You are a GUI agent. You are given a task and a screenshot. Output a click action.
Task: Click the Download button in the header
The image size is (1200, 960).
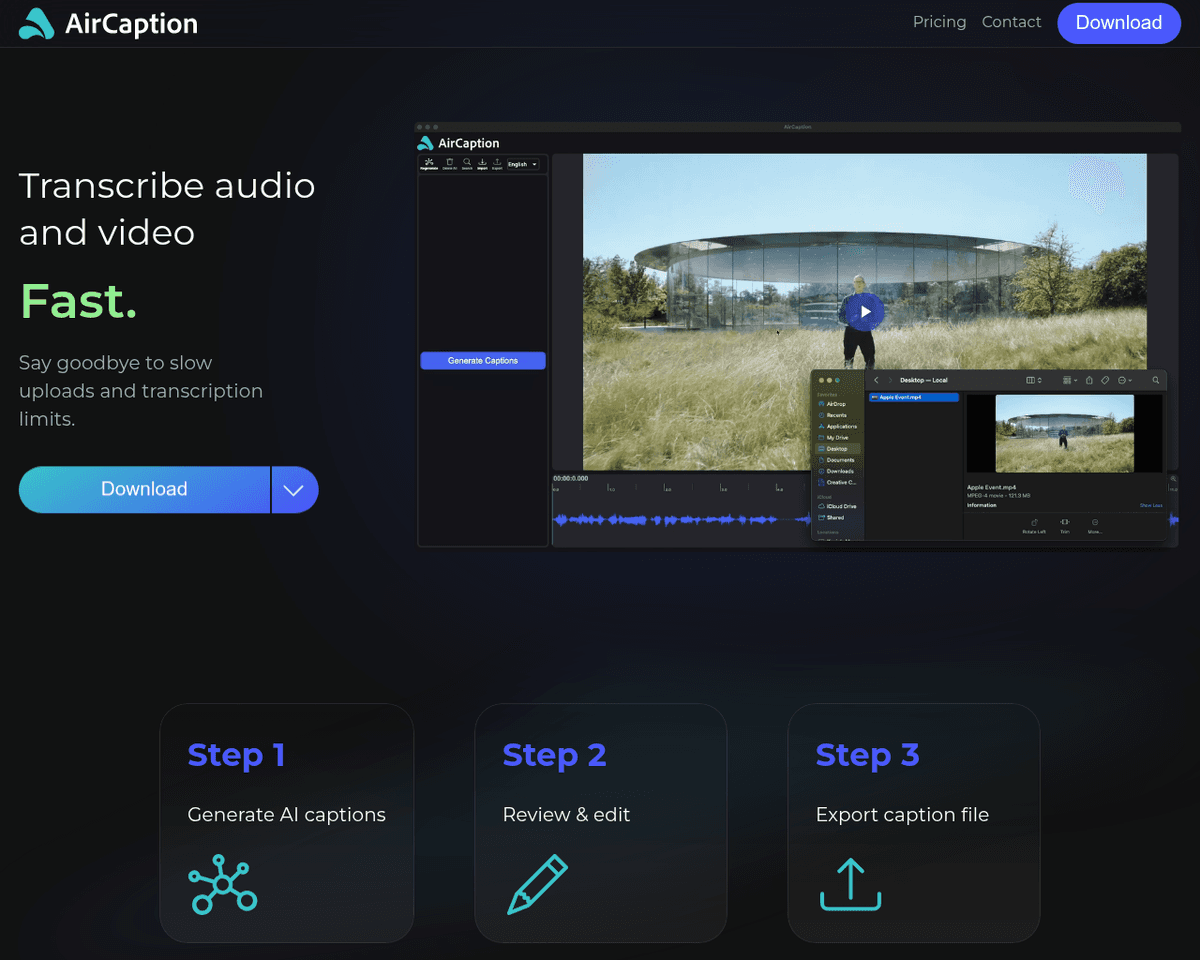pos(1118,23)
